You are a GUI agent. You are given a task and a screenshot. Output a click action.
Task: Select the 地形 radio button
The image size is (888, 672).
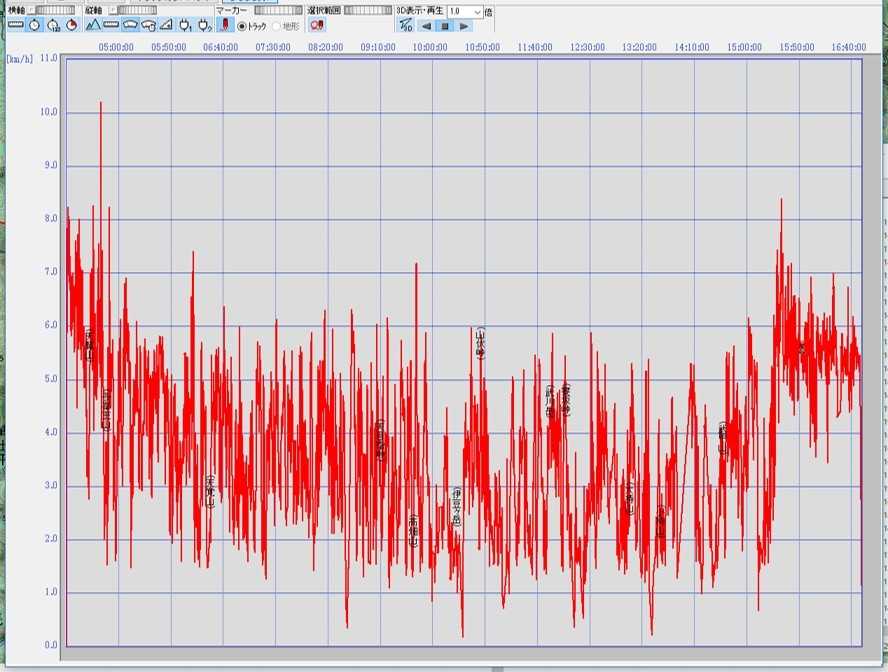pyautogui.click(x=276, y=26)
